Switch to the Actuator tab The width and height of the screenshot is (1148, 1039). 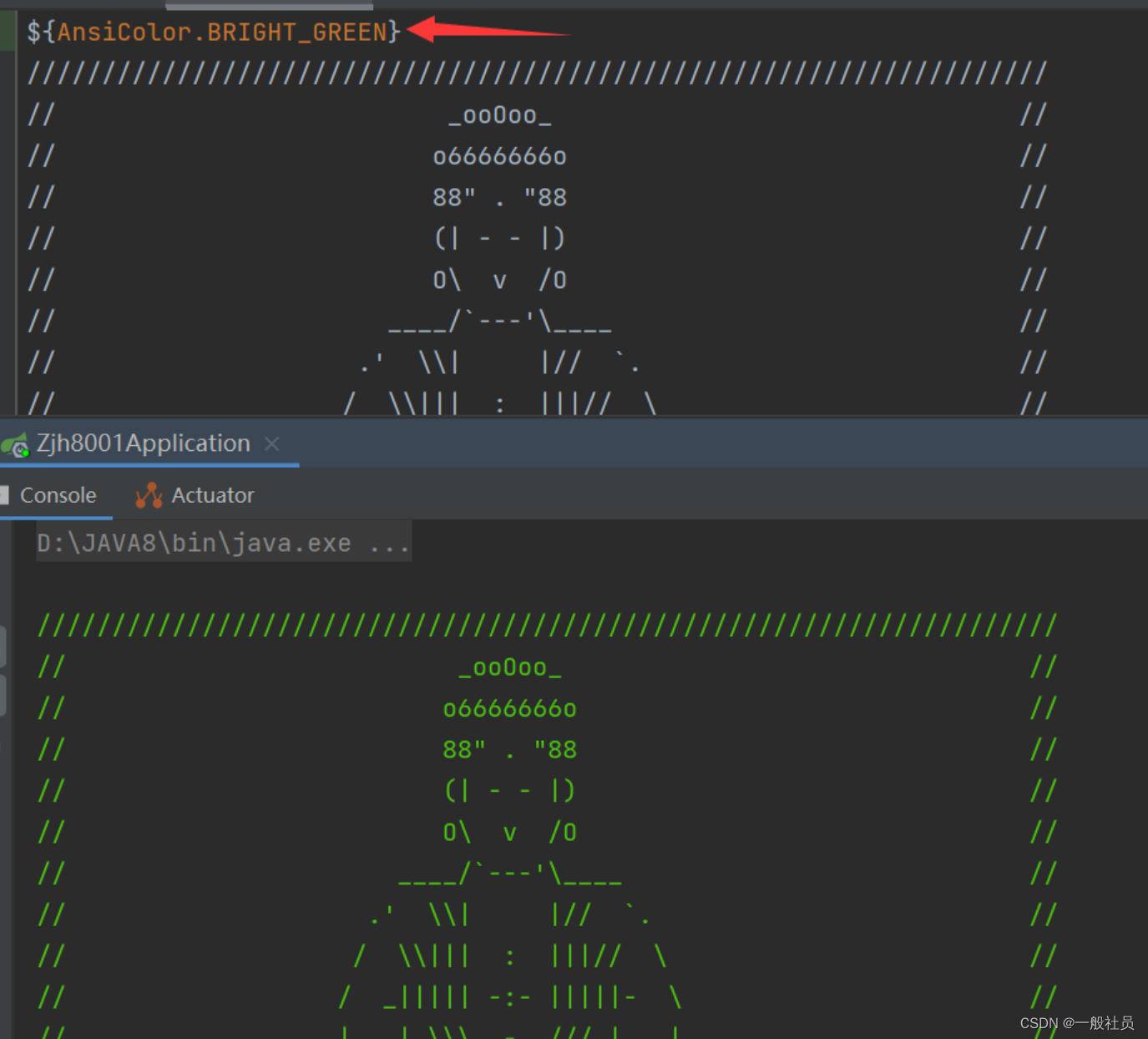(195, 495)
